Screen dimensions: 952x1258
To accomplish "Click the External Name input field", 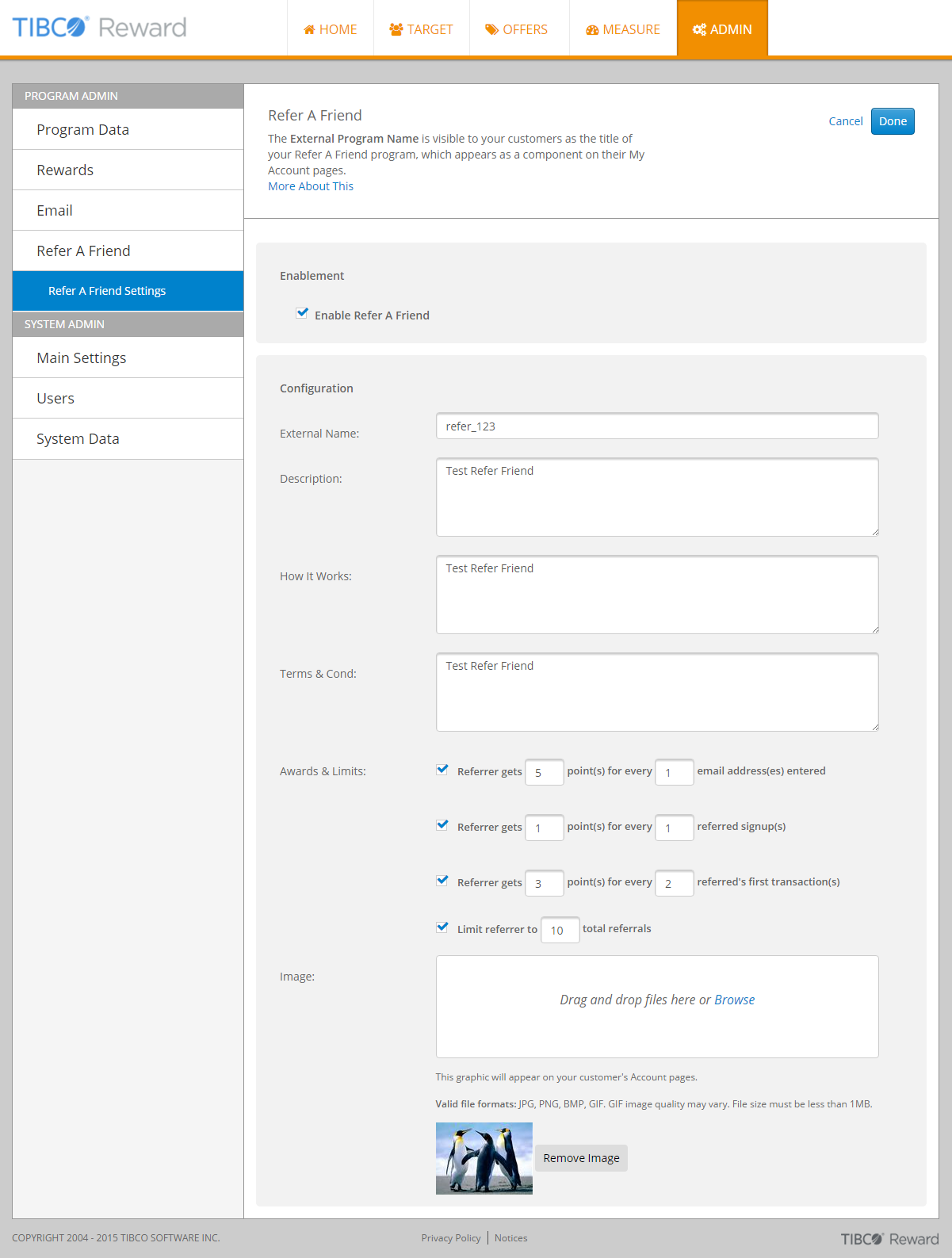I will [656, 426].
